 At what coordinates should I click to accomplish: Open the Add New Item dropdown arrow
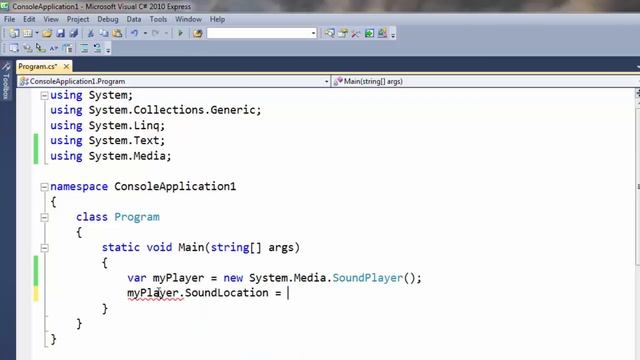click(x=37, y=33)
